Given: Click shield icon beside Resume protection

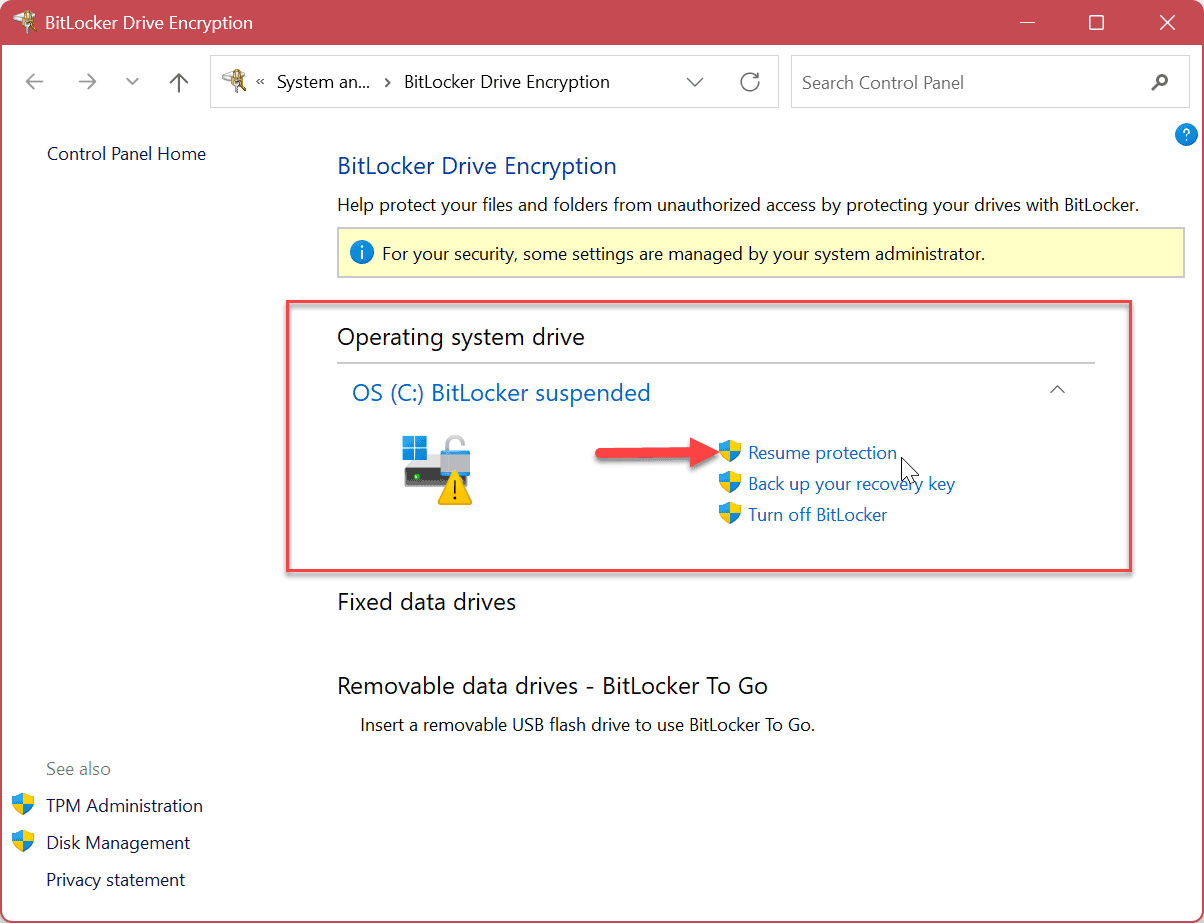Looking at the screenshot, I should pyautogui.click(x=730, y=452).
